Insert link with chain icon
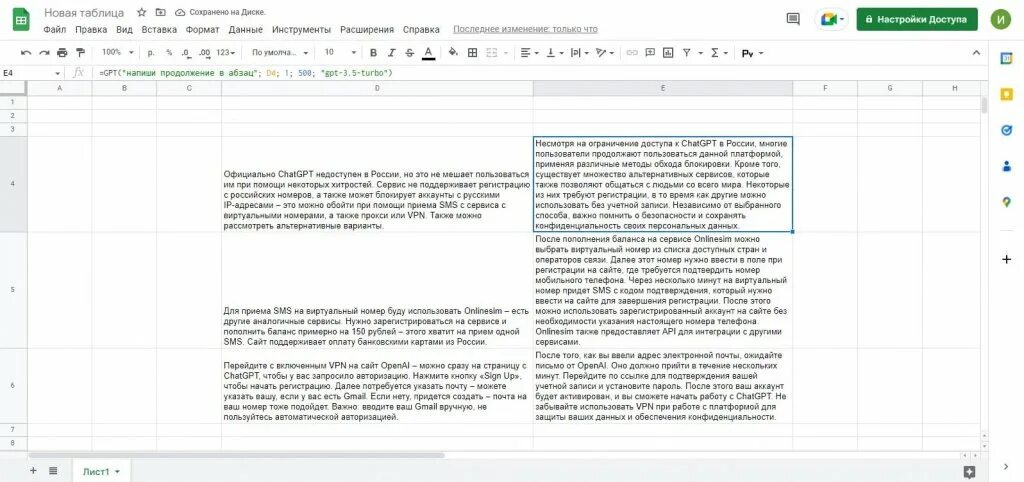Viewport: 1024px width, 482px height. (x=632, y=52)
